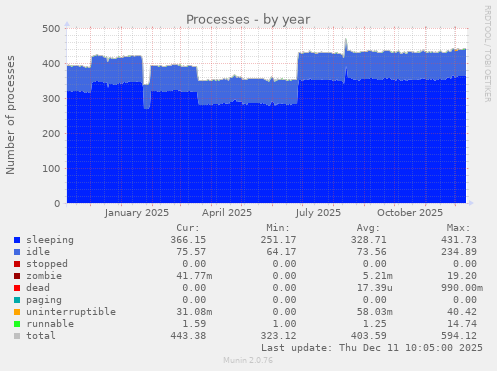The image size is (497, 371).
Task: Click the 'Last update' timestamp line
Action: [x=372, y=348]
